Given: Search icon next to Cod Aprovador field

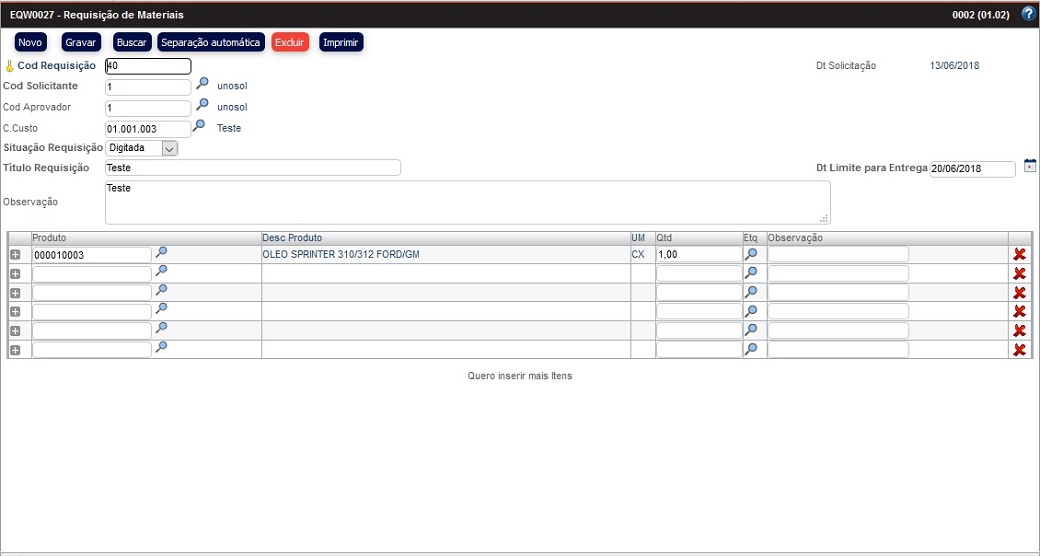Looking at the screenshot, I should [202, 105].
